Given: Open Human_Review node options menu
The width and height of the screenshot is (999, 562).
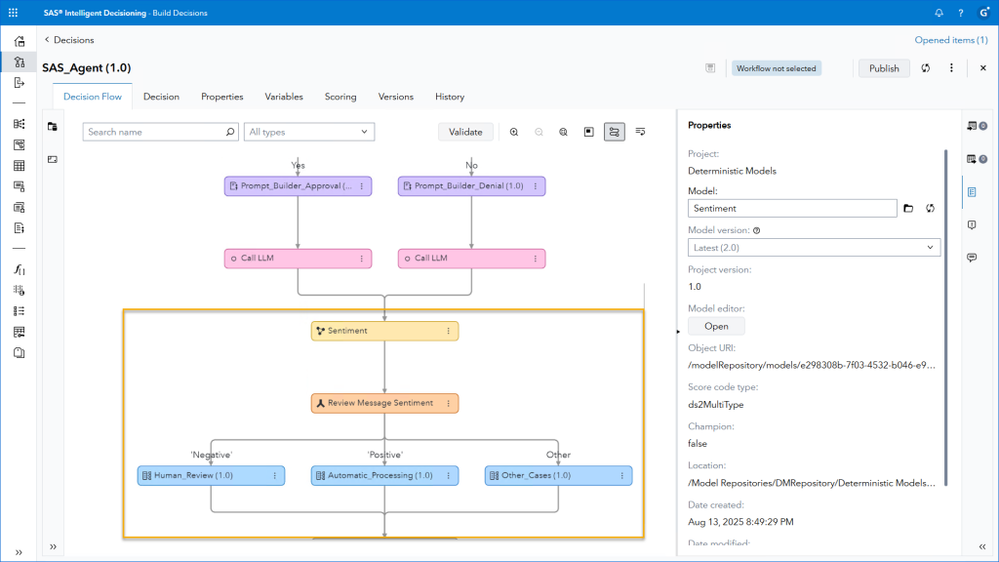Looking at the screenshot, I should click(x=275, y=475).
